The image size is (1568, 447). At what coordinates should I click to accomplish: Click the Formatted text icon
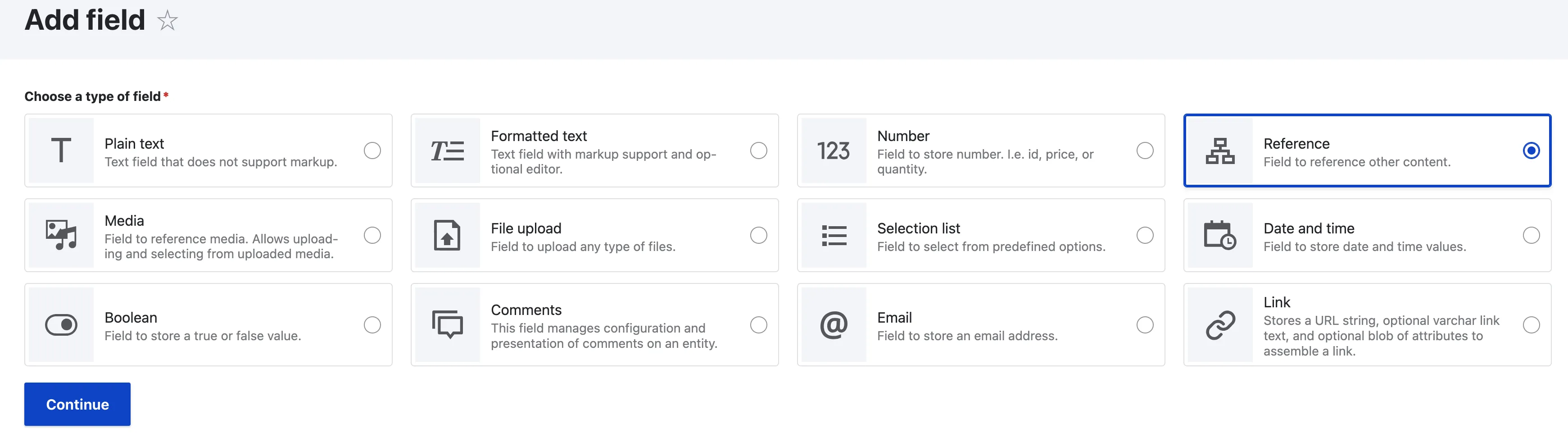click(447, 151)
